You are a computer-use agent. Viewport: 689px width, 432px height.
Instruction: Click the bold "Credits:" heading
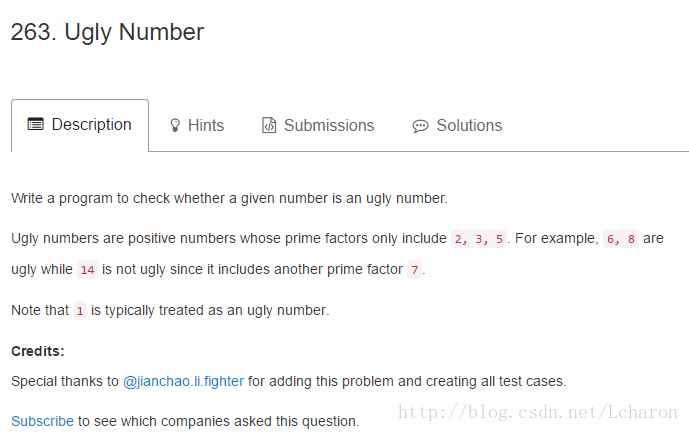pos(37,351)
